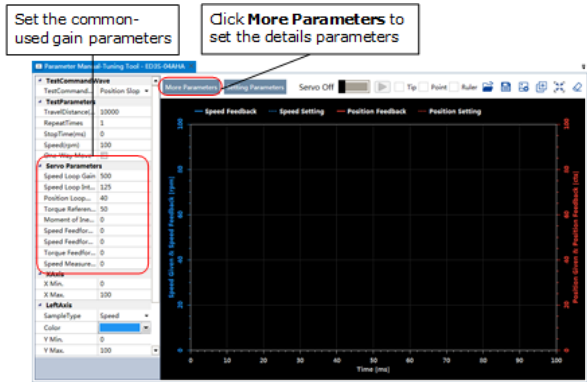Select the SampleType row label
Screen dimensions: 587x382
[62, 316]
